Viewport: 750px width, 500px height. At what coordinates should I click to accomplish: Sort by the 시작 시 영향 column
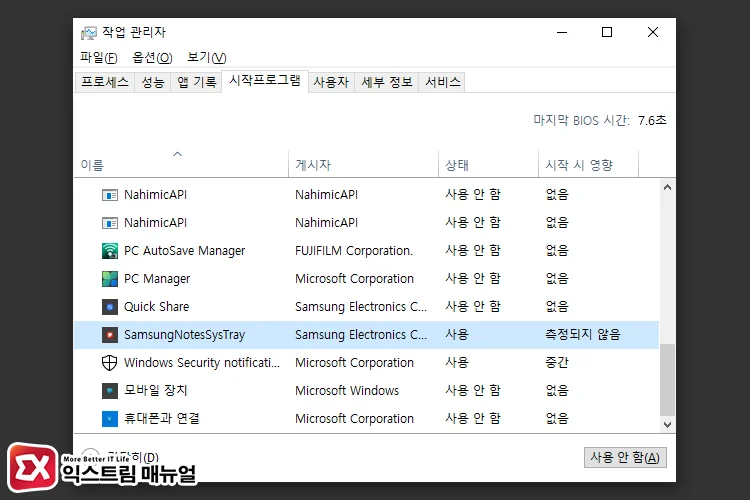588,164
